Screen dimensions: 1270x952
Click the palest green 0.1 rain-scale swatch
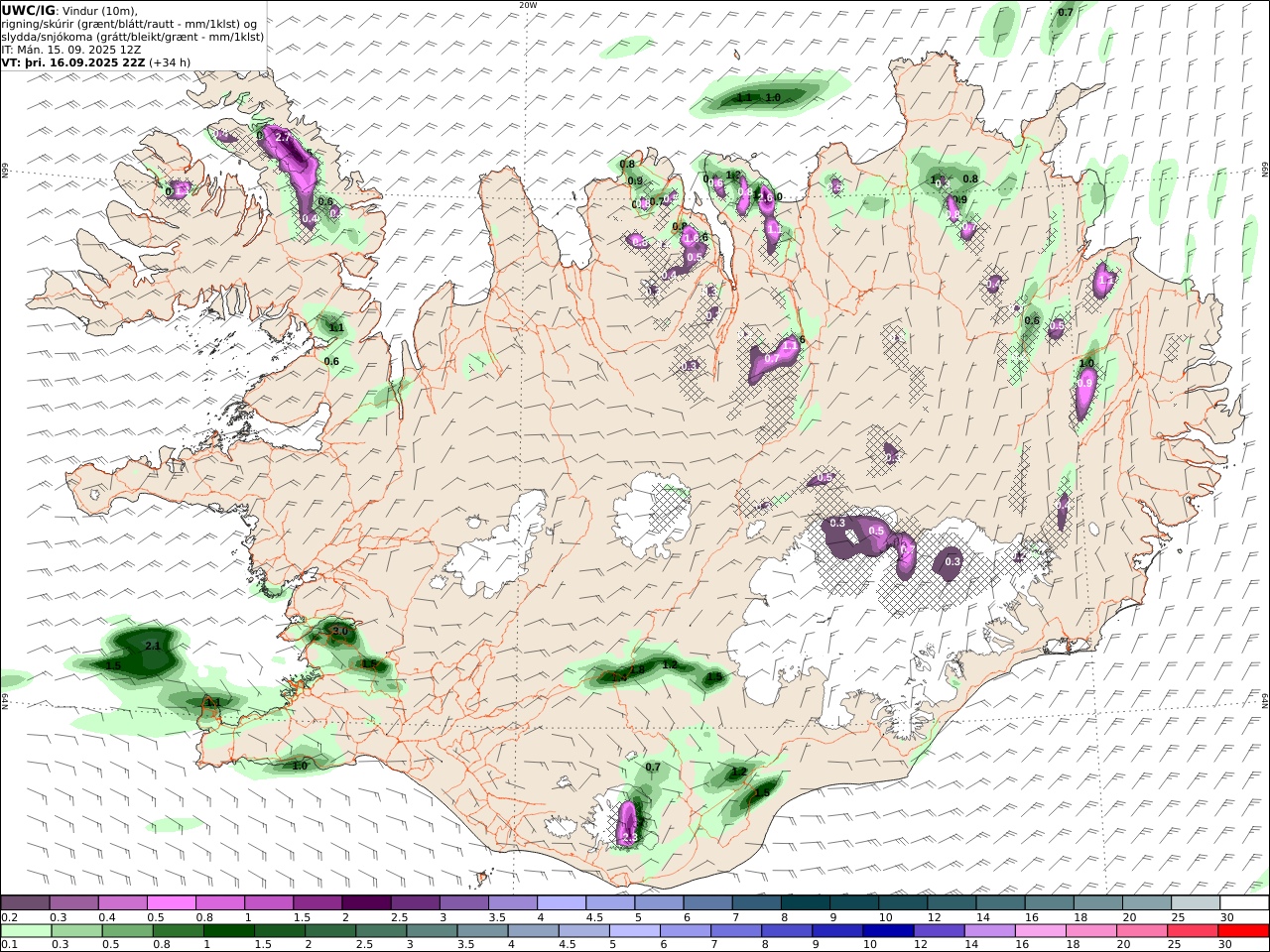coord(26,931)
